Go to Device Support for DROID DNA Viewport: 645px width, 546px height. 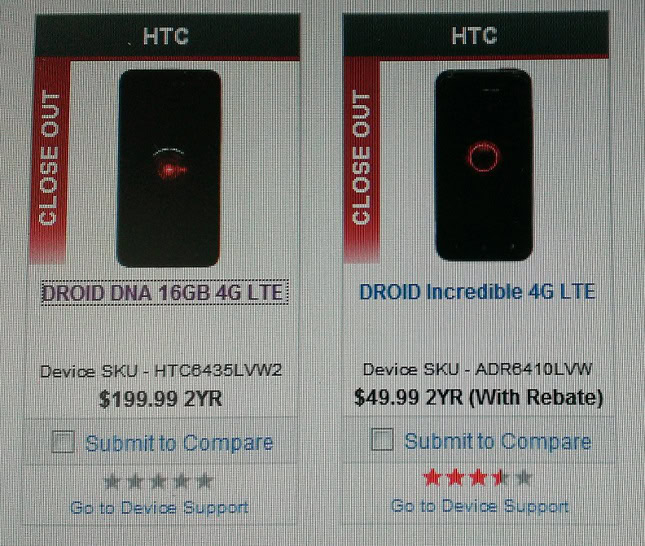click(x=159, y=507)
